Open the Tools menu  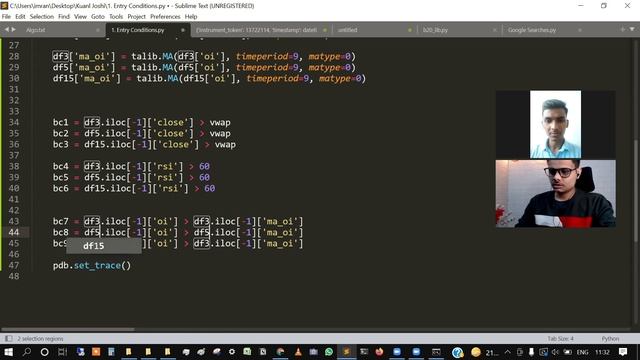tap(116, 17)
